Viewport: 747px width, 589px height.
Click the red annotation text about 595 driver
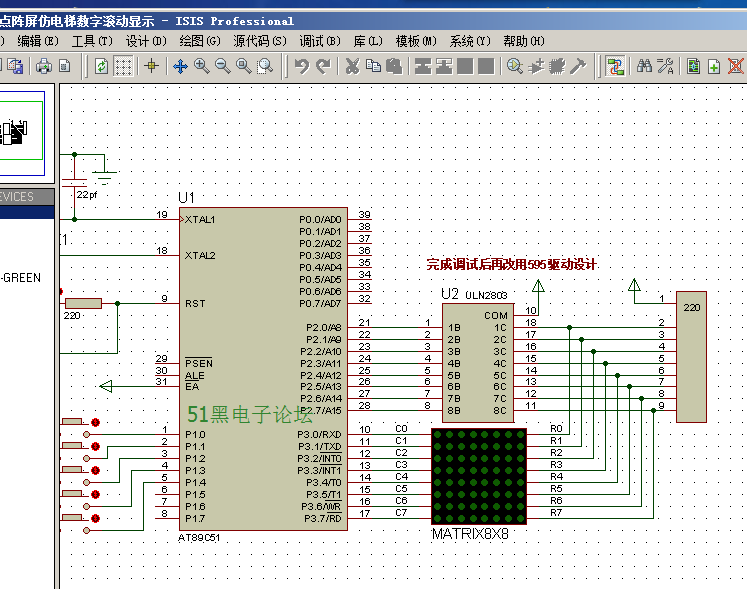[512, 264]
